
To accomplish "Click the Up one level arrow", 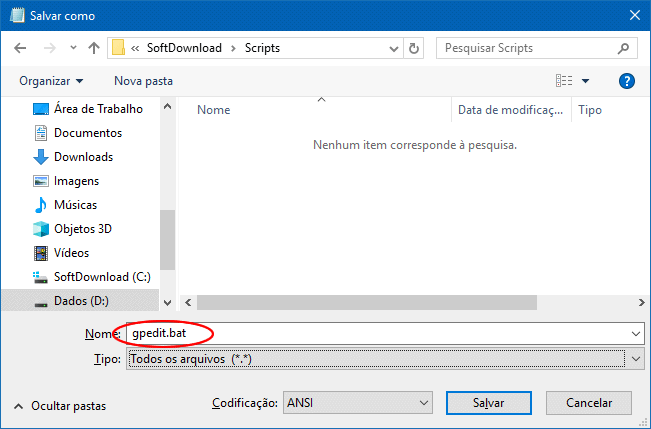I will point(94,48).
